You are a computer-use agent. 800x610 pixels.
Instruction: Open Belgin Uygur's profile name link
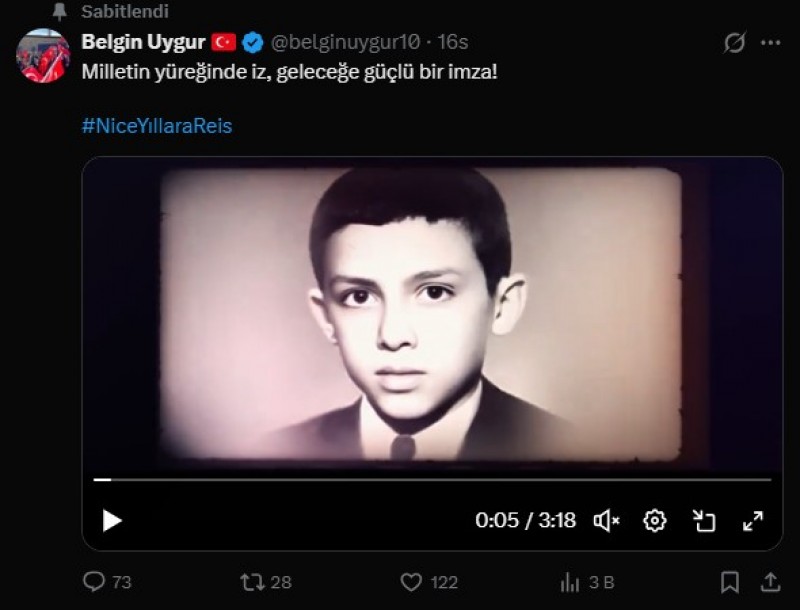coord(143,42)
